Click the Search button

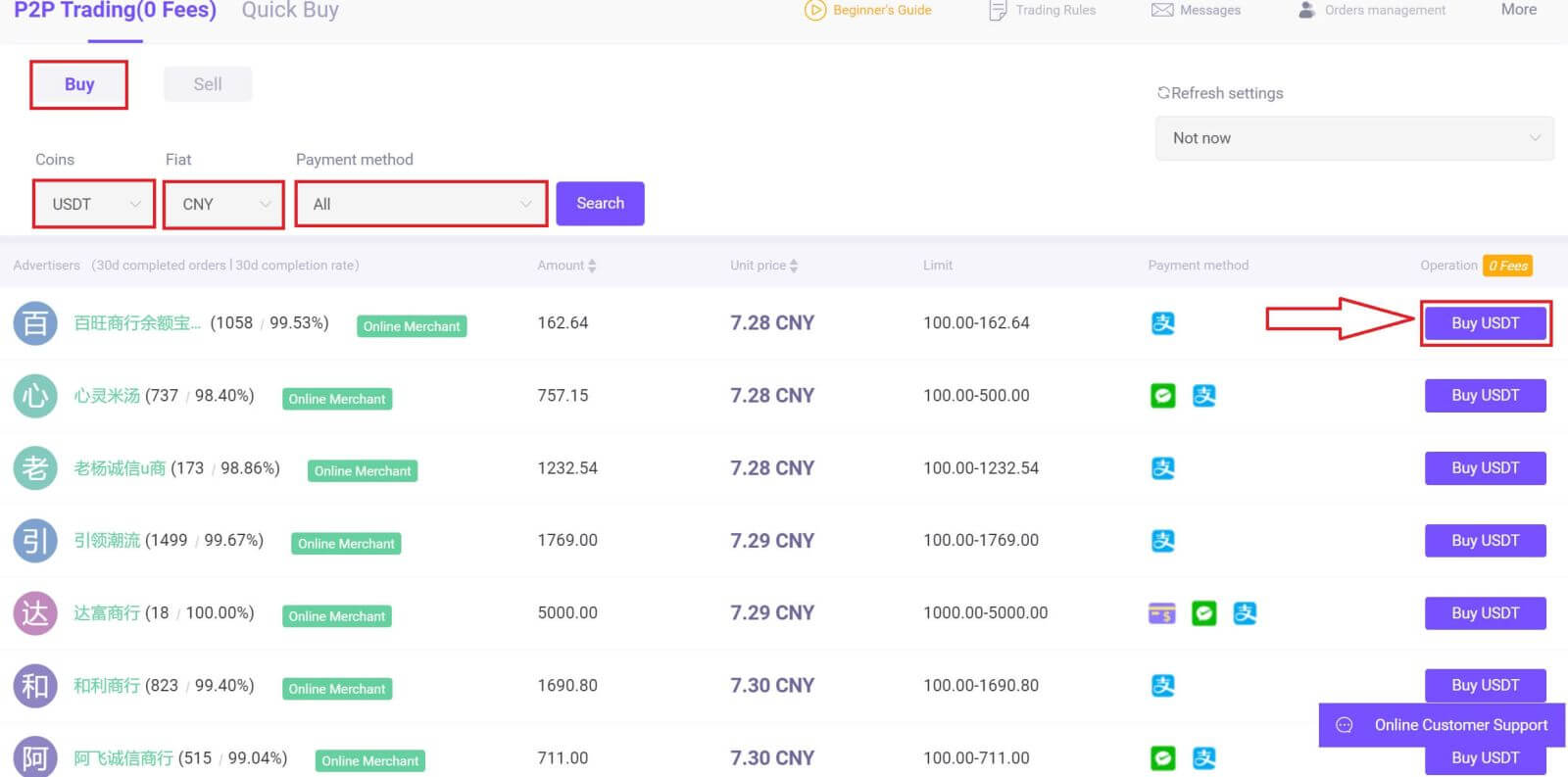tap(600, 203)
